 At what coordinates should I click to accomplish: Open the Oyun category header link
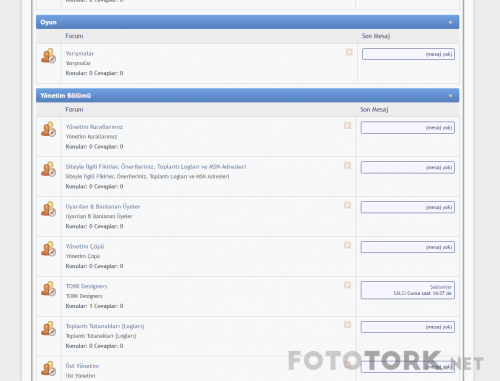tap(49, 22)
